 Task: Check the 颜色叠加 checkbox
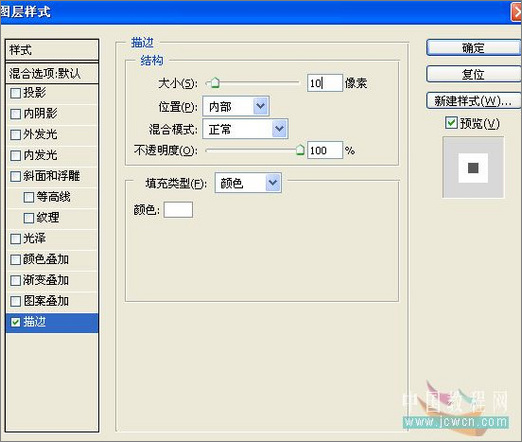pos(15,260)
